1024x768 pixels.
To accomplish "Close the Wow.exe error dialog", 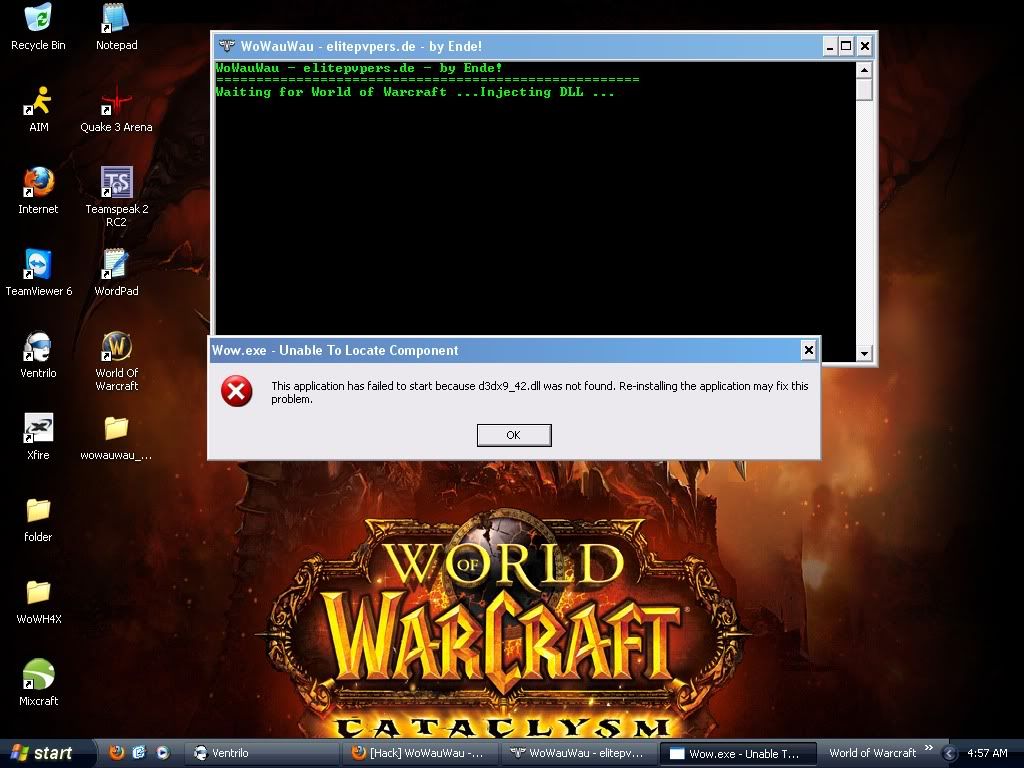I will [x=808, y=350].
